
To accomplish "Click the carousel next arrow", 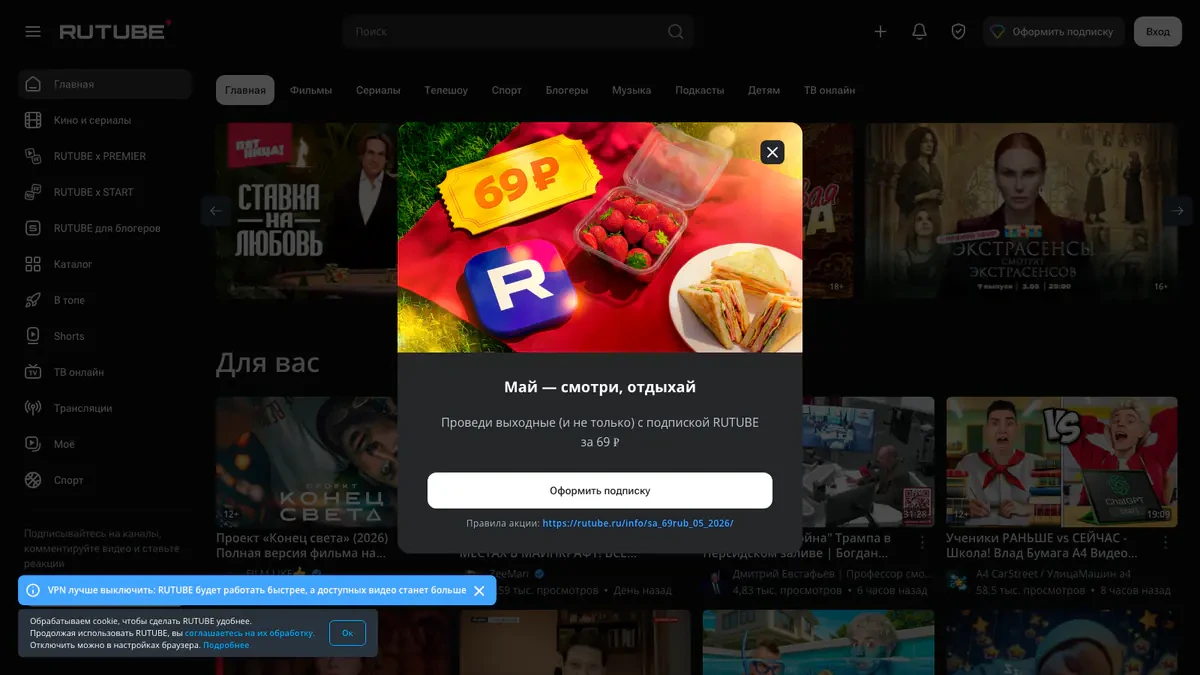I will (x=1178, y=211).
